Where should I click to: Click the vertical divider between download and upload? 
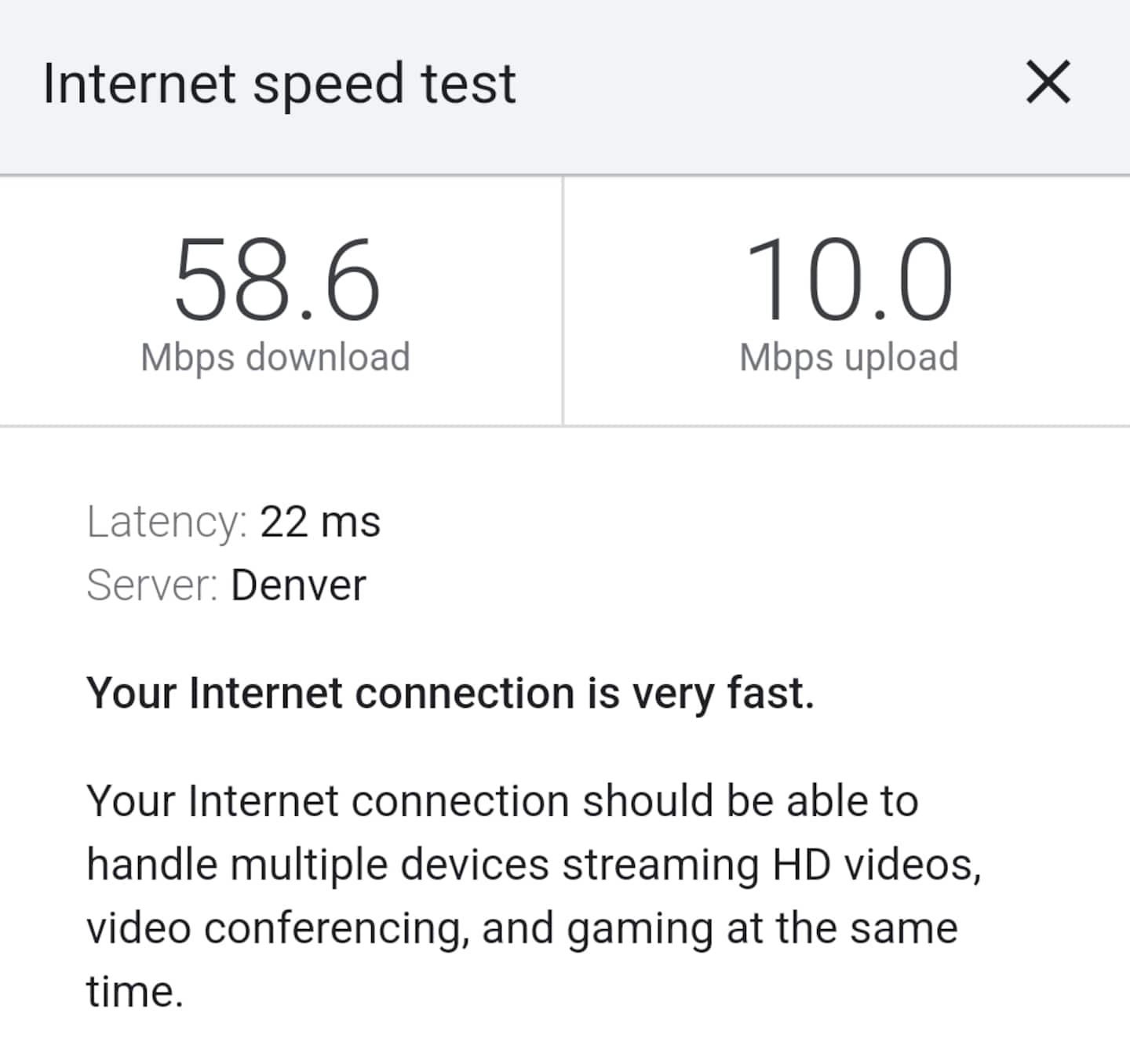pyautogui.click(x=563, y=301)
